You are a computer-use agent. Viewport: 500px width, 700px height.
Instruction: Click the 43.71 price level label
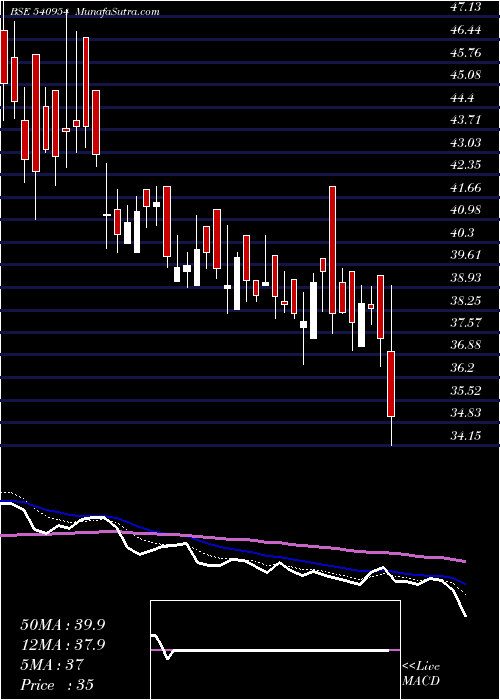pos(466,120)
